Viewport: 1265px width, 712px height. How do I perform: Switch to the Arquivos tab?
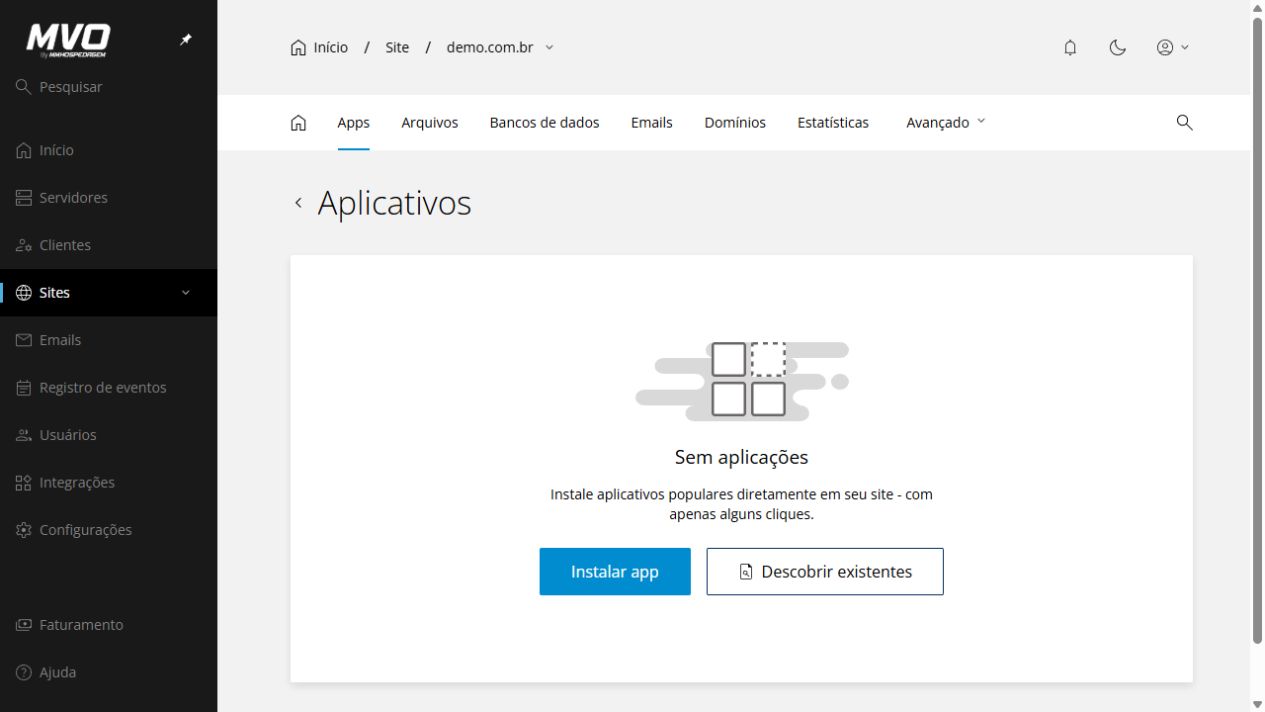(x=430, y=123)
